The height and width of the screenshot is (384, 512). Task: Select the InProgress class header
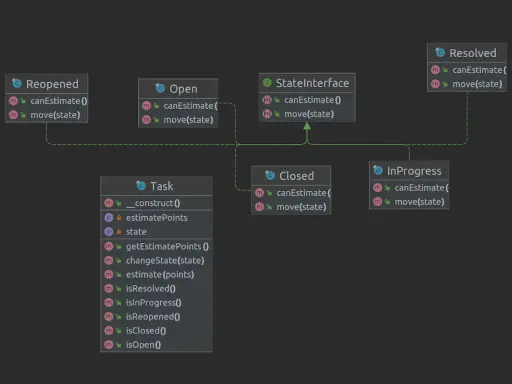[409, 171]
